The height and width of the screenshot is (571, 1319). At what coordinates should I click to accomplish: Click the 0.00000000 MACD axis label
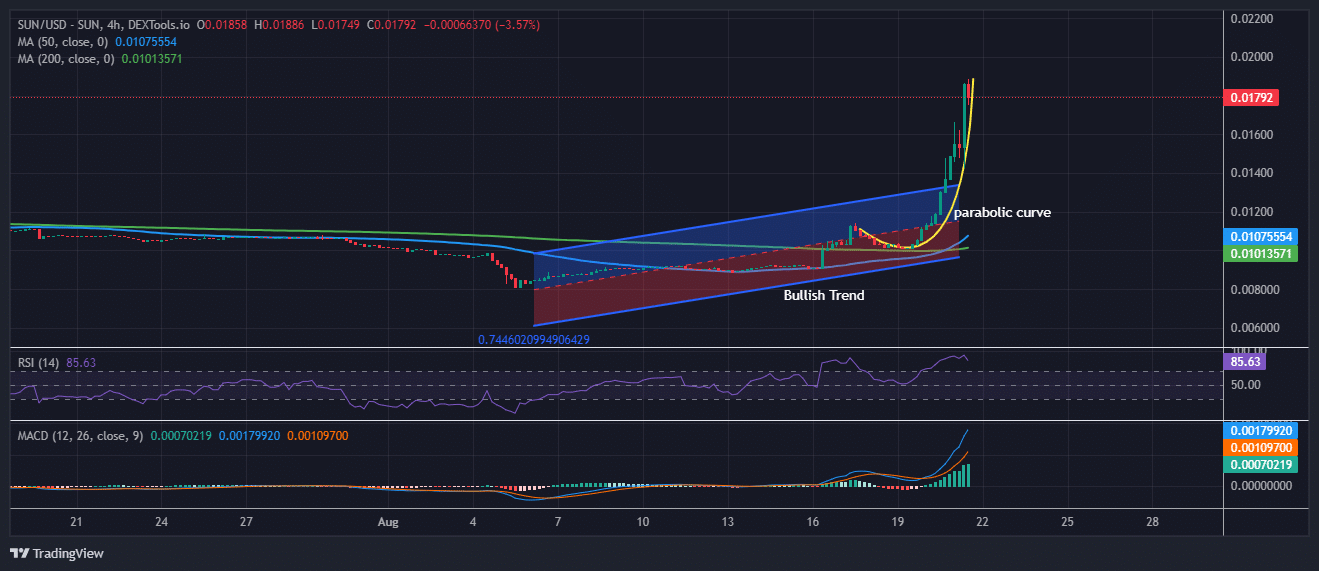click(x=1259, y=486)
